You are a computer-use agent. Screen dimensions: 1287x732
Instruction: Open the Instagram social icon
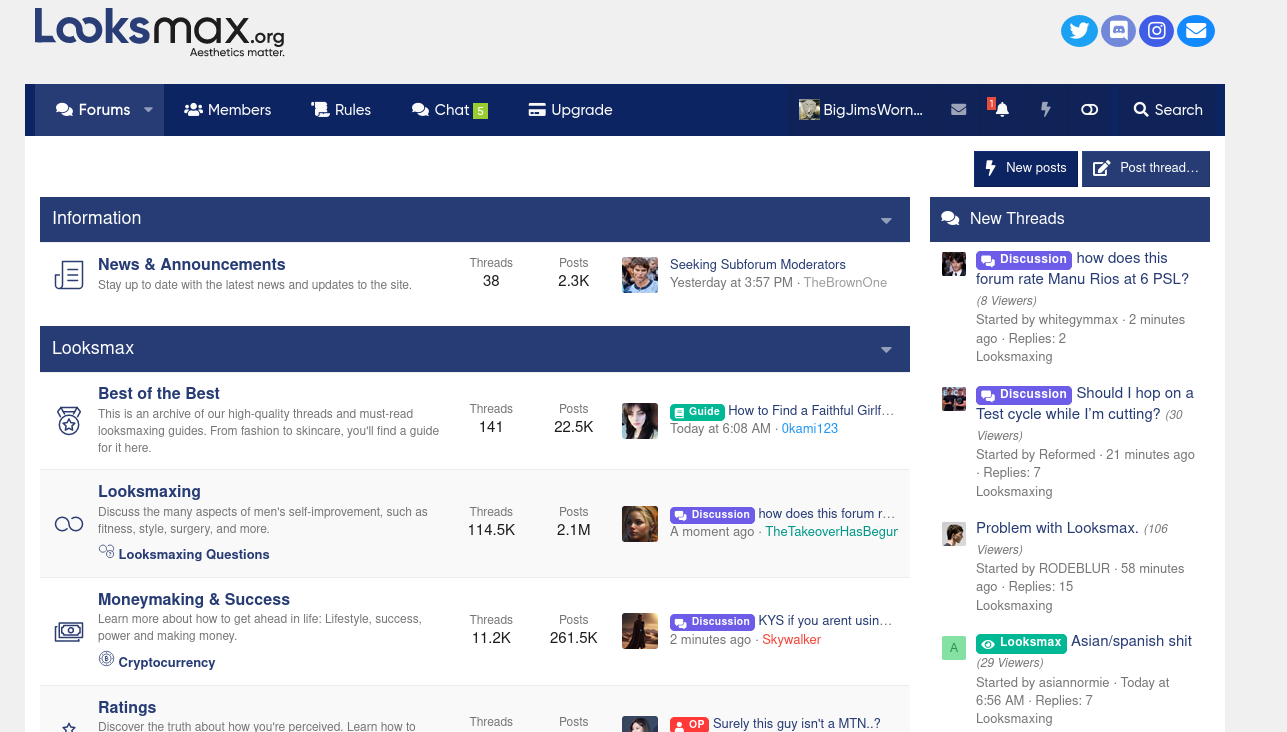tap(1157, 31)
